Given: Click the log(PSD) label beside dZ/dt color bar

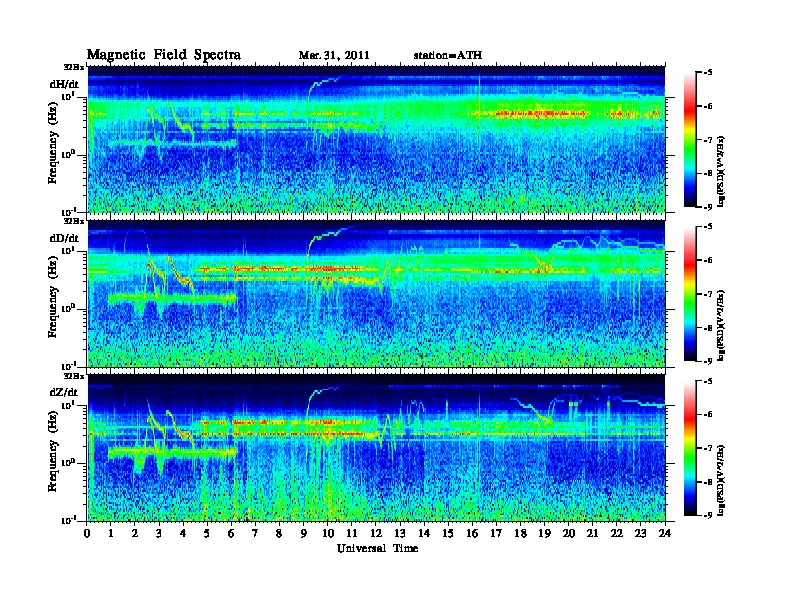Looking at the screenshot, I should point(721,480).
